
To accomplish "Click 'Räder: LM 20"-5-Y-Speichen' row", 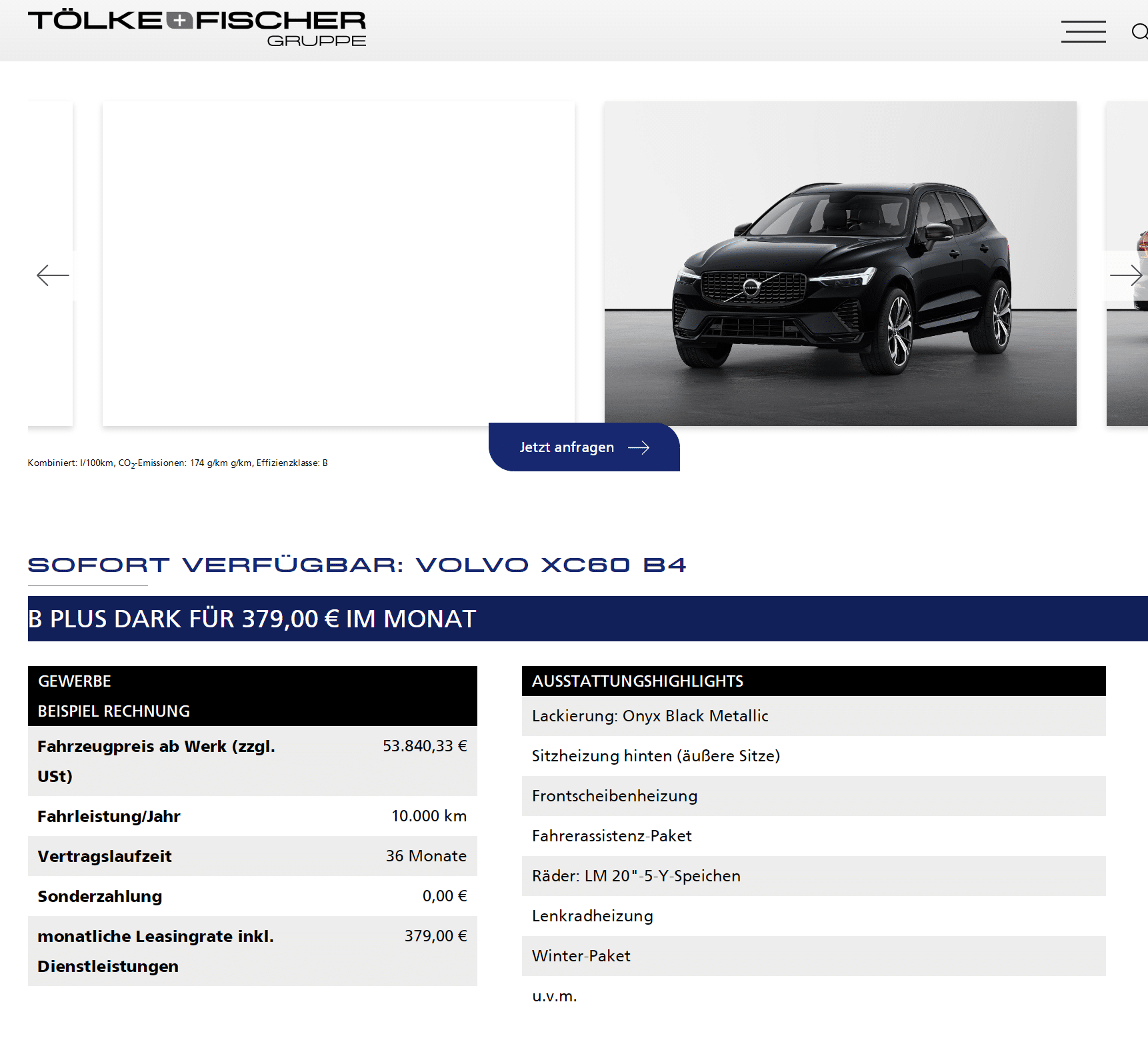I will pyautogui.click(x=814, y=876).
